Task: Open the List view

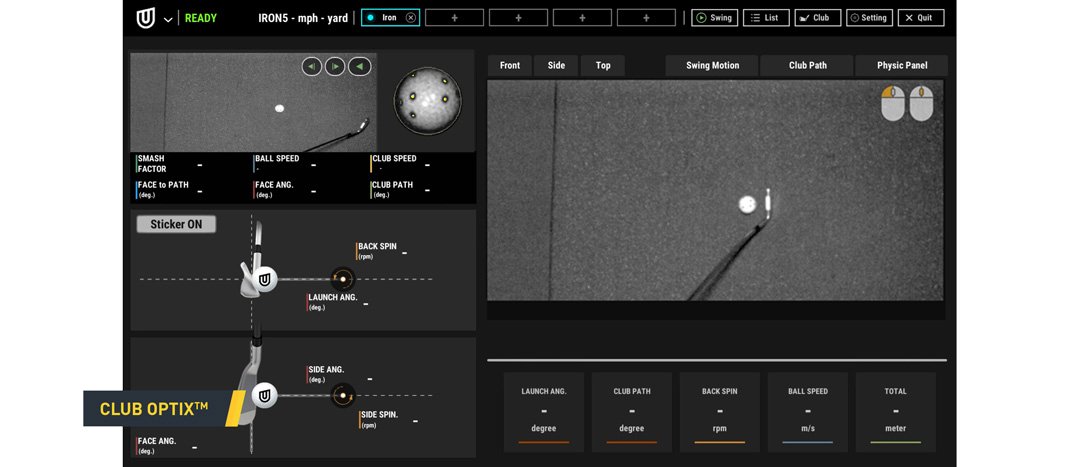Action: point(765,18)
